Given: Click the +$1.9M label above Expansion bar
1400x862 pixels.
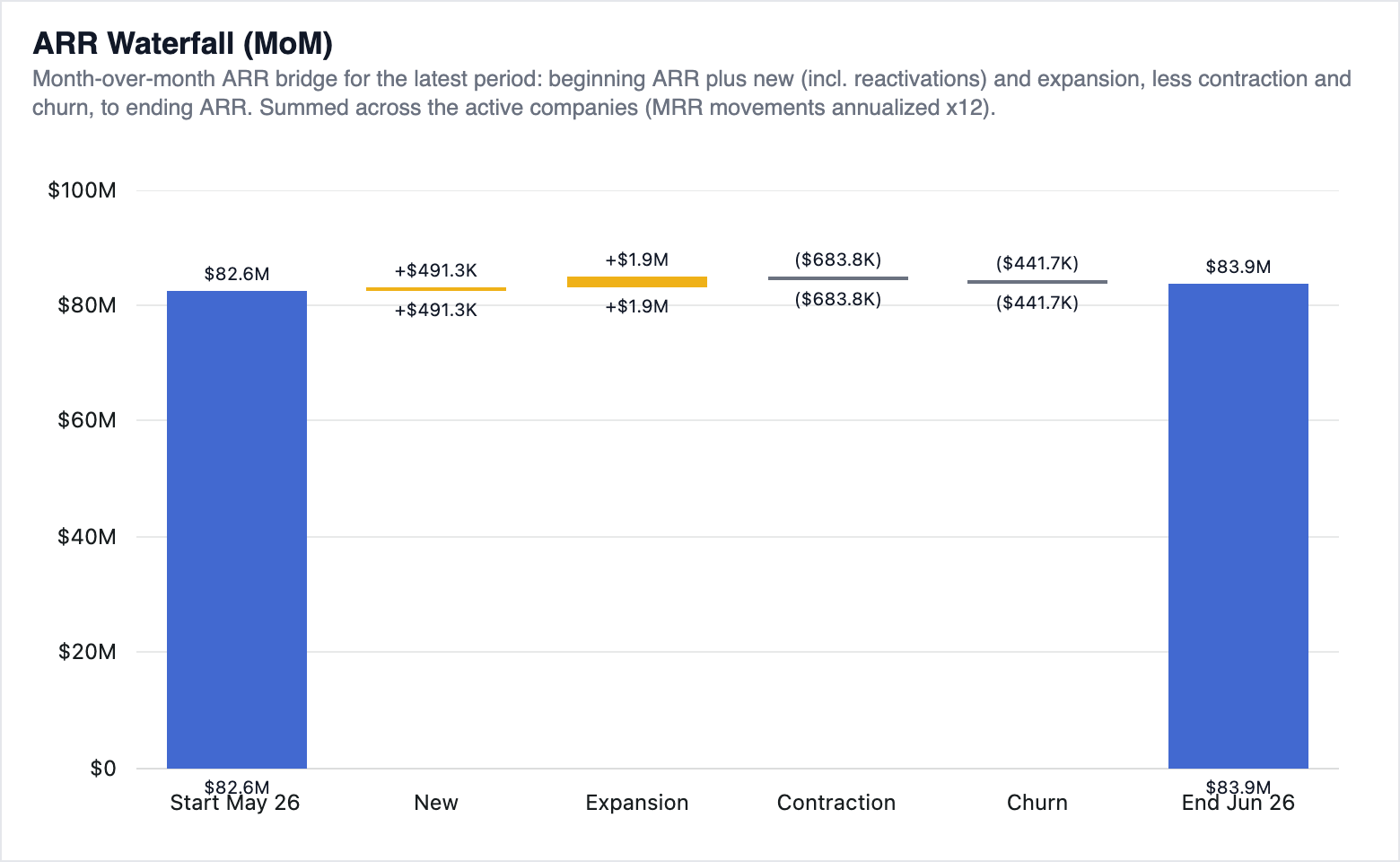Looking at the screenshot, I should pos(637,259).
